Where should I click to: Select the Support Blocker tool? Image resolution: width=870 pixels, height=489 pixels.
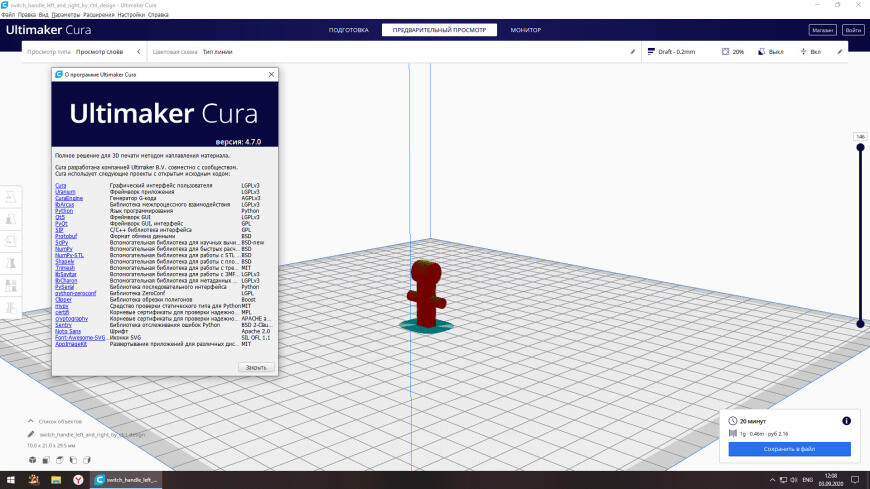[11, 307]
